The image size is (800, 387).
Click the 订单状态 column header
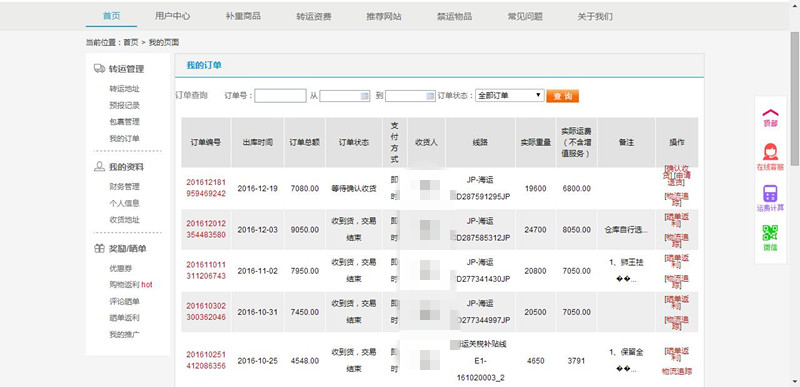[x=354, y=143]
